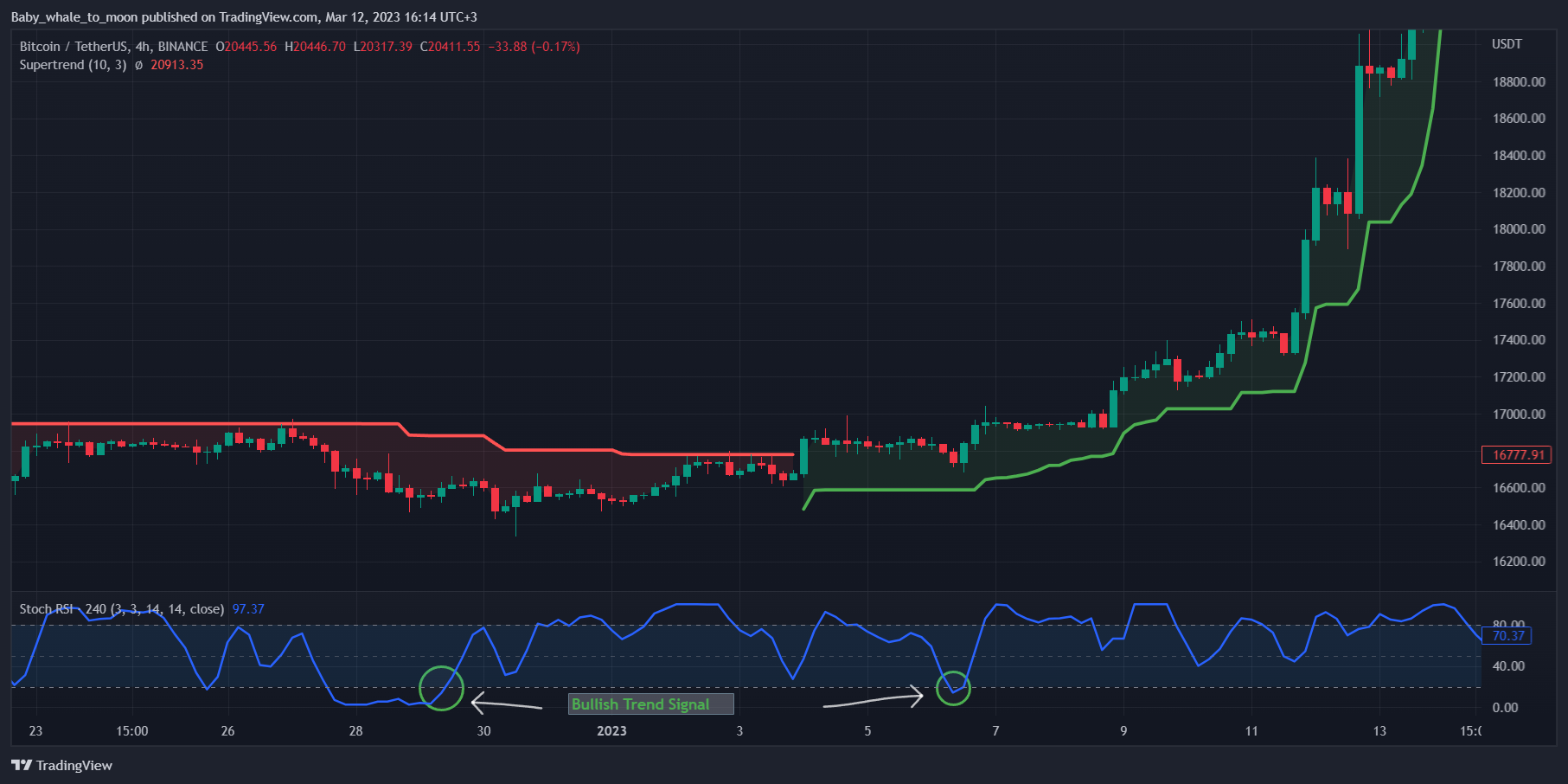Click the USDT currency label

pos(1507,44)
